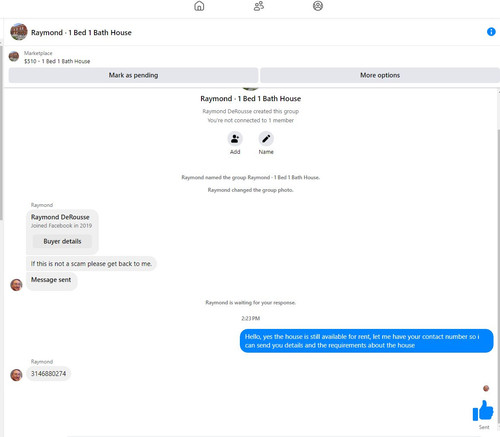Viewport: 500px width, 437px height.
Task: Open the profile circle icon in top navigation
Action: [x=318, y=6]
